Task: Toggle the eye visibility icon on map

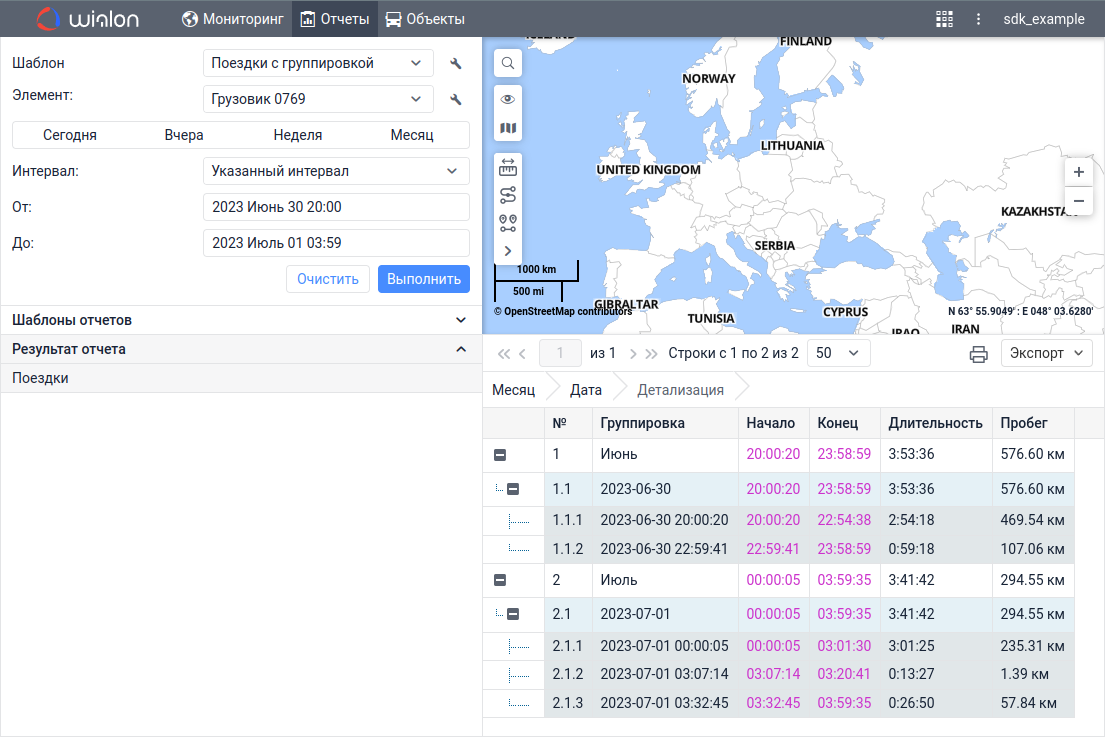Action: 508,99
